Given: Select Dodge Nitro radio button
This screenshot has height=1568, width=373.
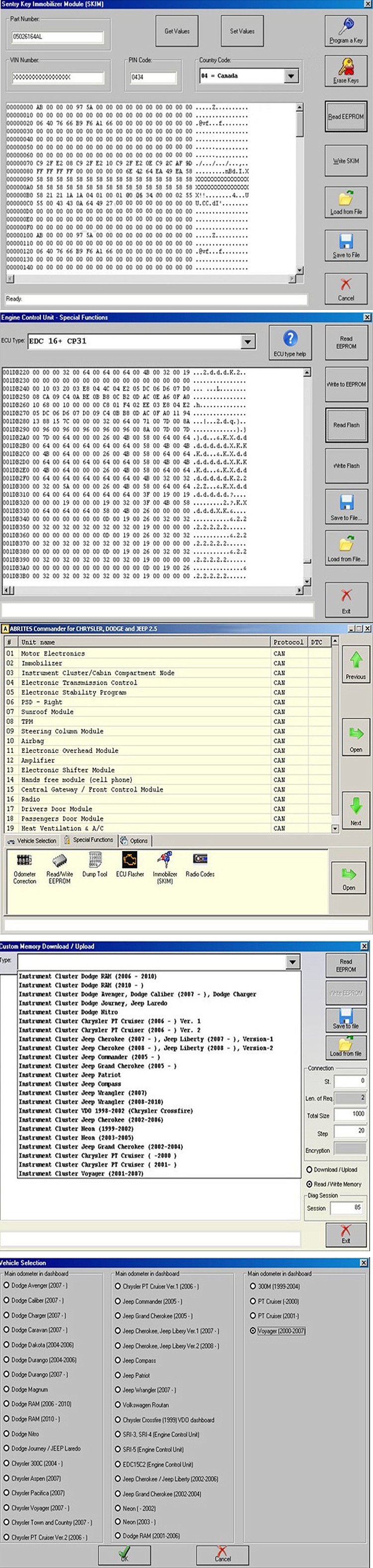Looking at the screenshot, I should click(6, 1433).
